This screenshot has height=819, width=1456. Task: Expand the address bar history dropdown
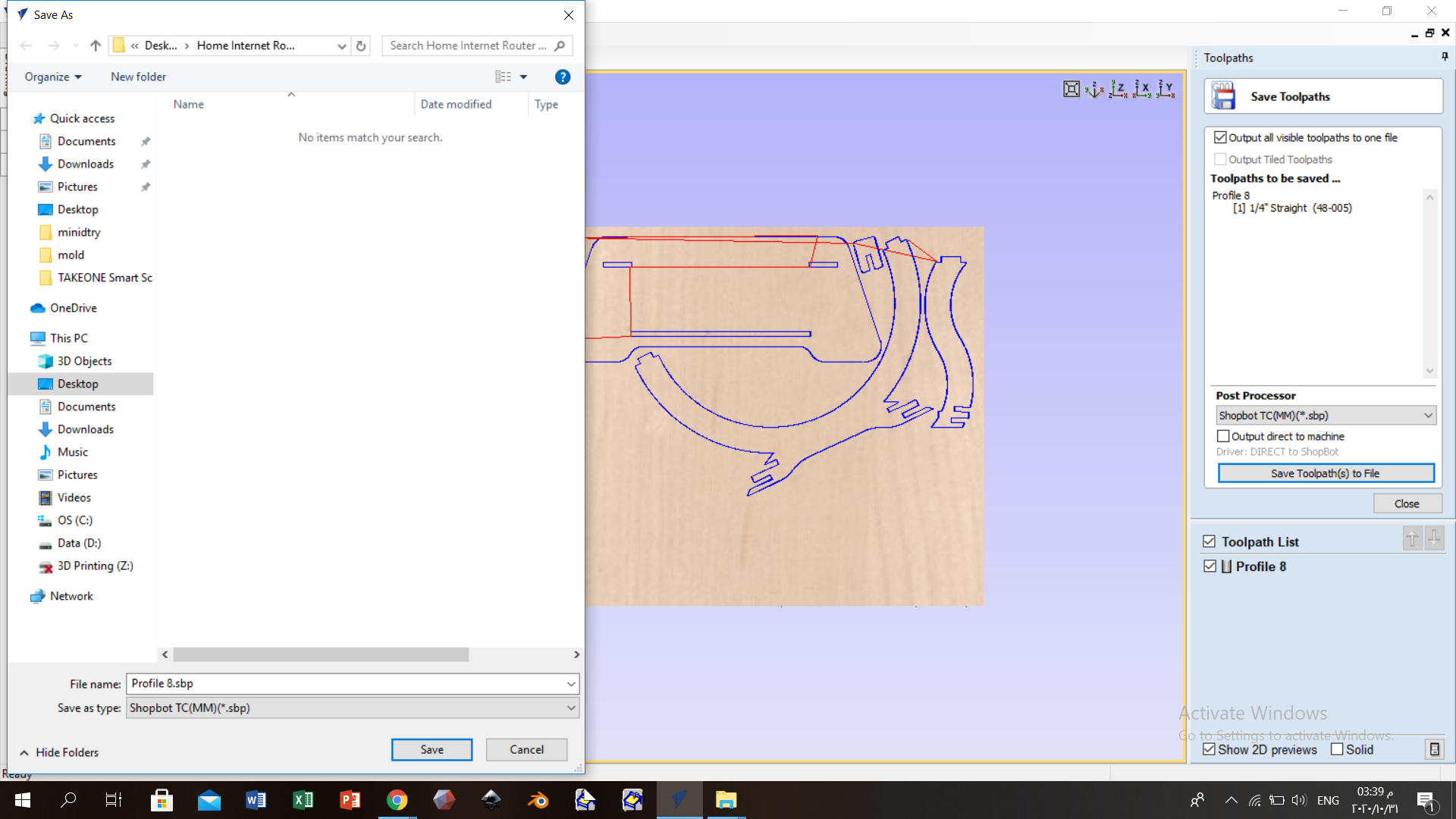coord(342,45)
